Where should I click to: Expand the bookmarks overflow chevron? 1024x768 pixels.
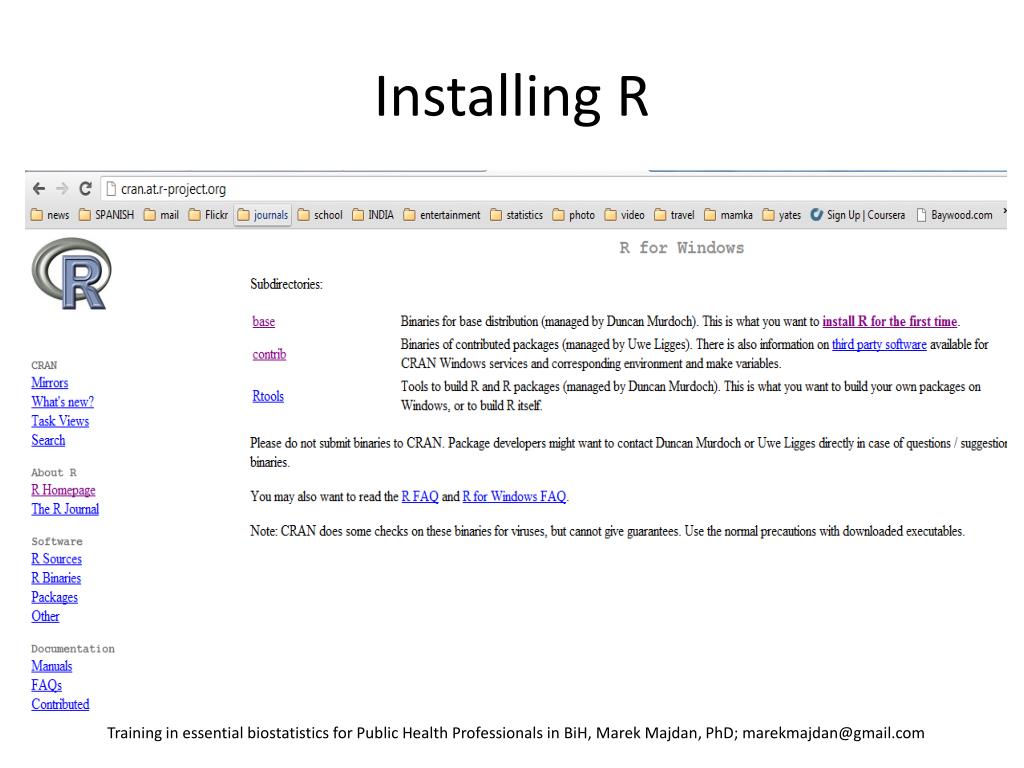tap(1004, 212)
